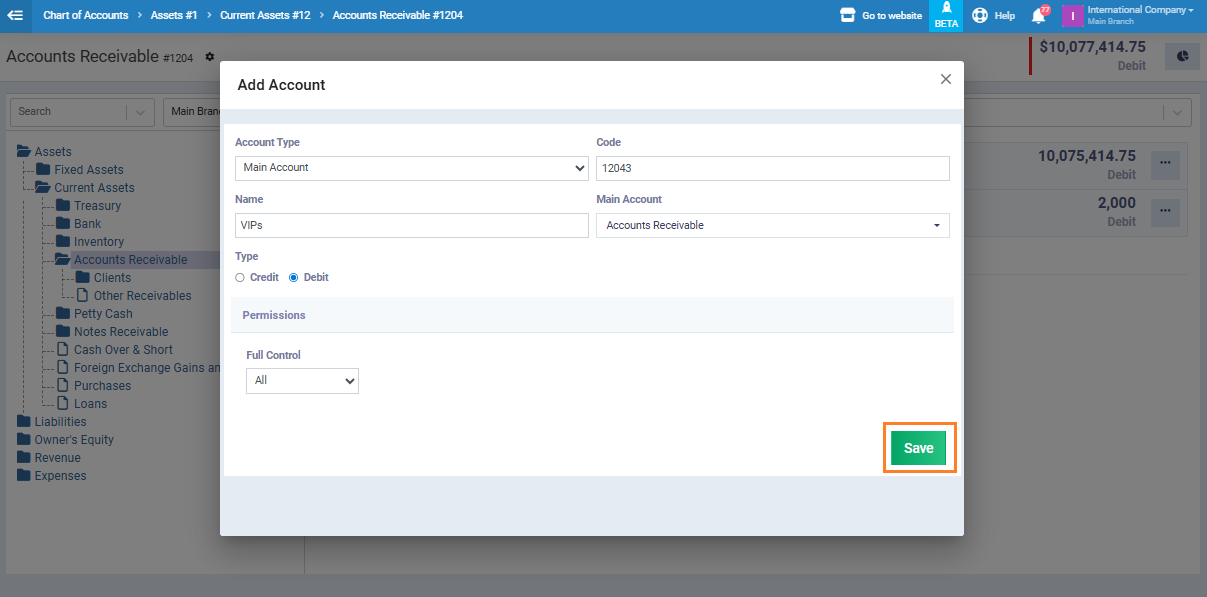Click the Go to website store icon
This screenshot has height=597, width=1207.
848,15
